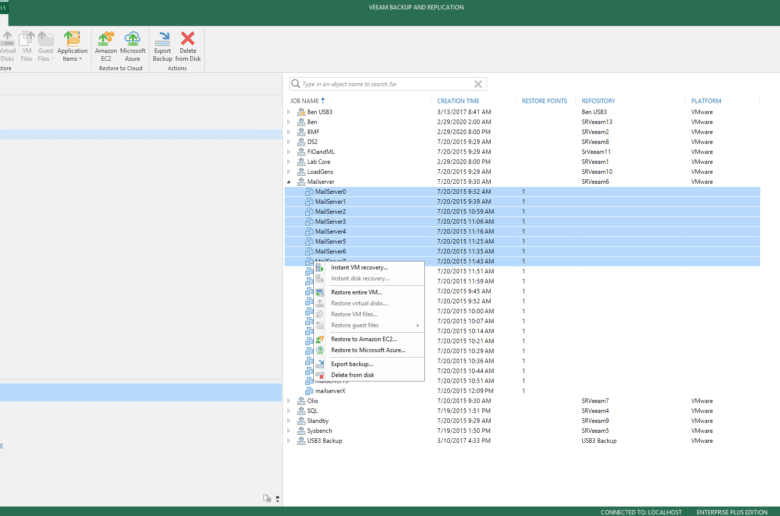
Task: Click the object name search field
Action: coord(387,84)
